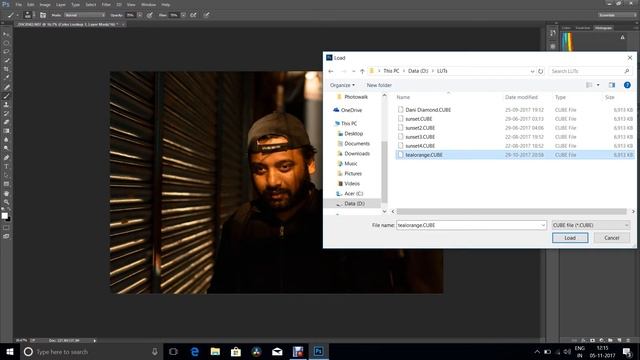Select the Crop tool
640x360 pixels.
(6, 69)
